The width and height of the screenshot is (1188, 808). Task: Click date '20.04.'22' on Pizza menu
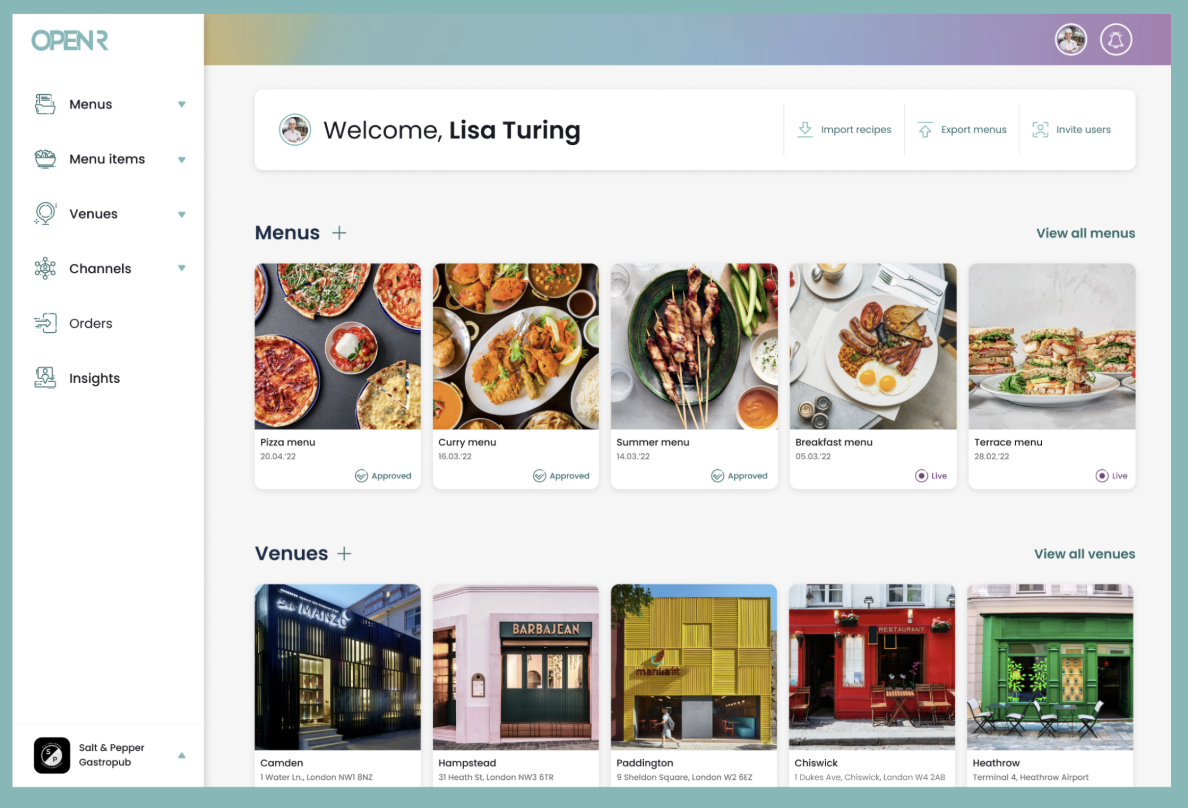click(278, 456)
